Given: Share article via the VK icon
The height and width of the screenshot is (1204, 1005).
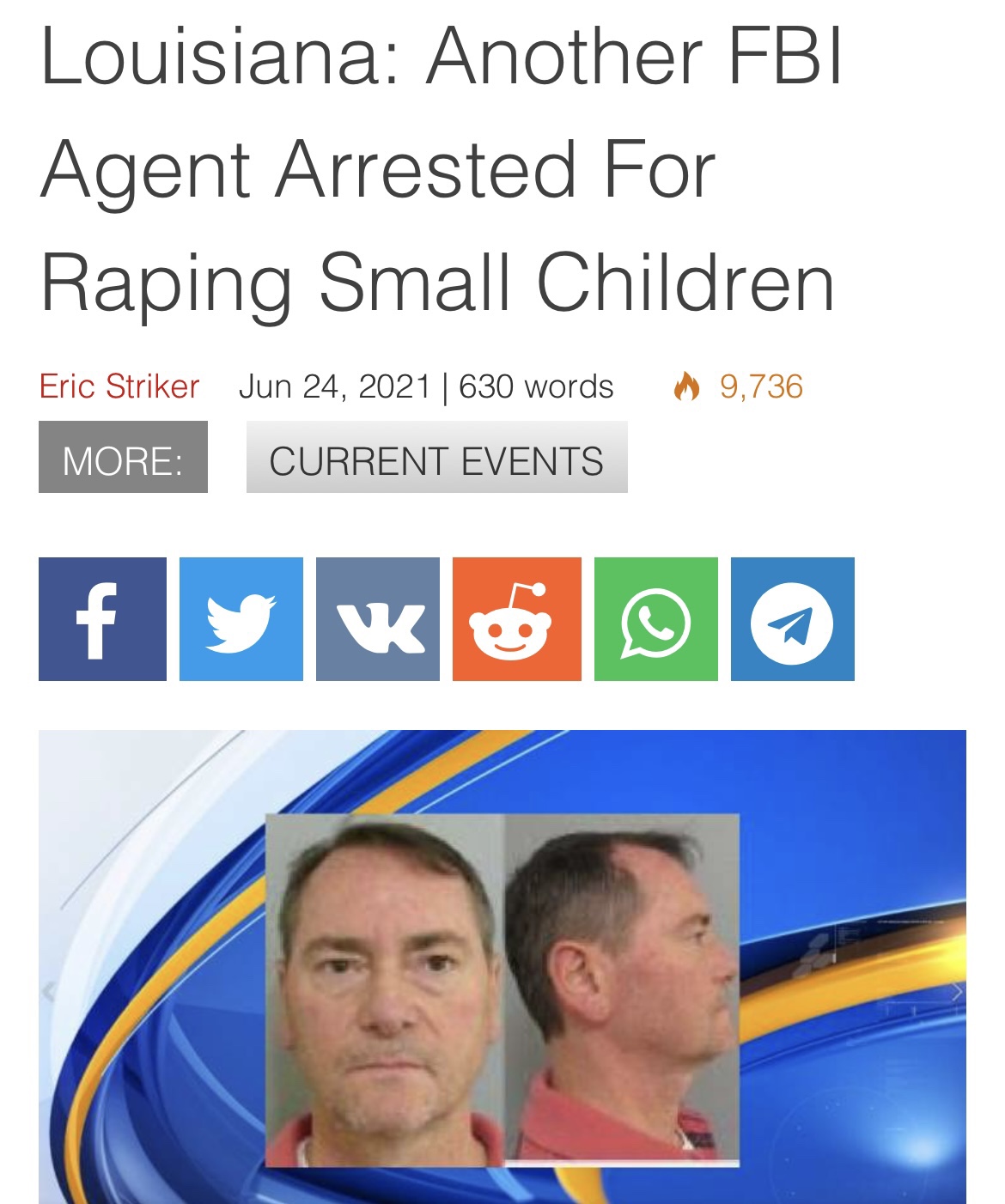Looking at the screenshot, I should coord(378,619).
